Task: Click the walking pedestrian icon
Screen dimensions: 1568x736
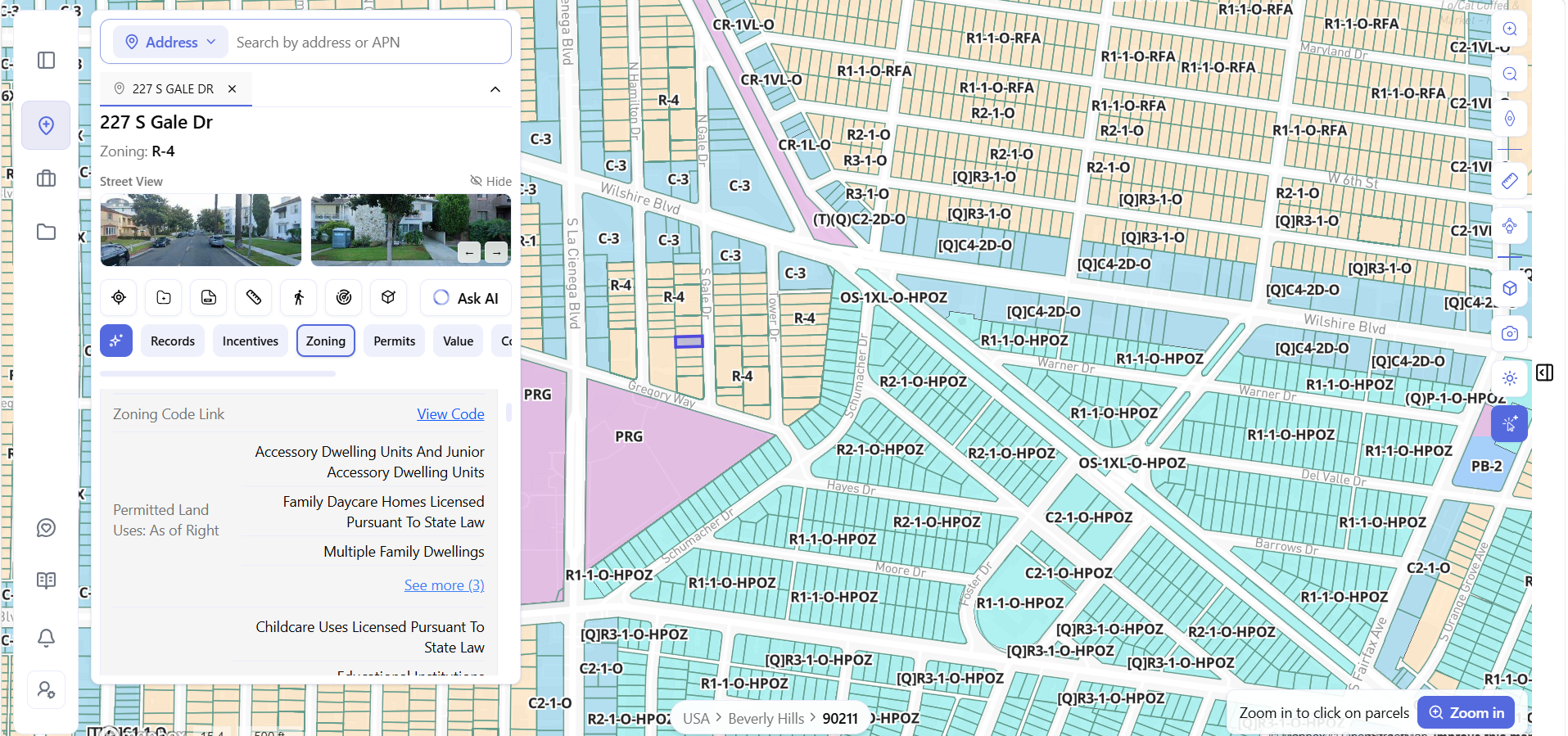Action: [x=299, y=298]
